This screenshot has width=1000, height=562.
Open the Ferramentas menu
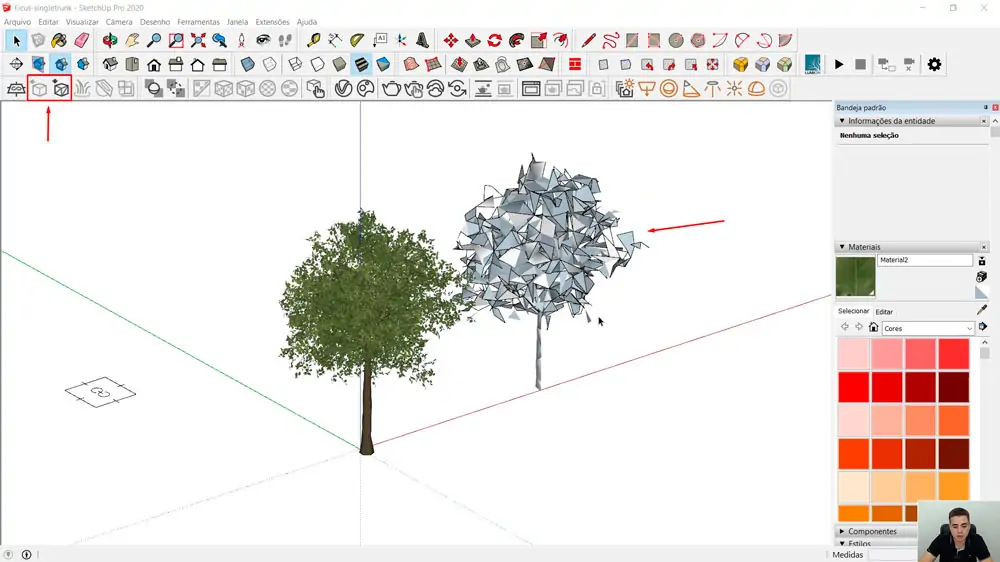198,22
